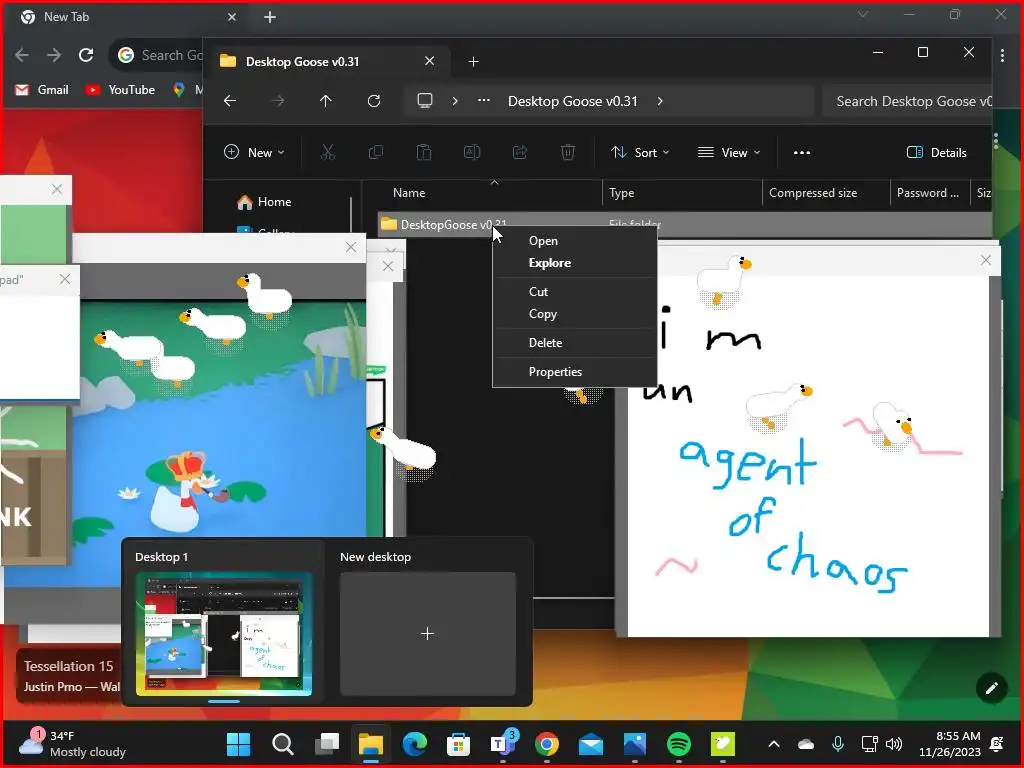This screenshot has width=1024, height=768.
Task: Click the Share icon in Explorer toolbar
Action: pyautogui.click(x=520, y=153)
